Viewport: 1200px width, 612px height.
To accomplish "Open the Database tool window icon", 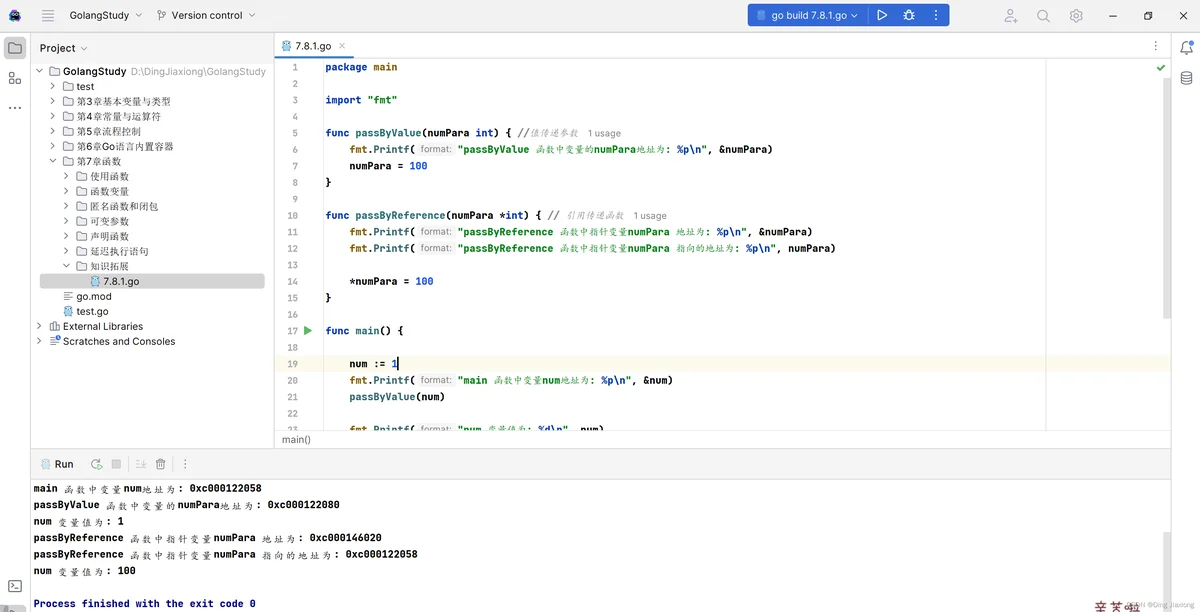I will (1187, 78).
